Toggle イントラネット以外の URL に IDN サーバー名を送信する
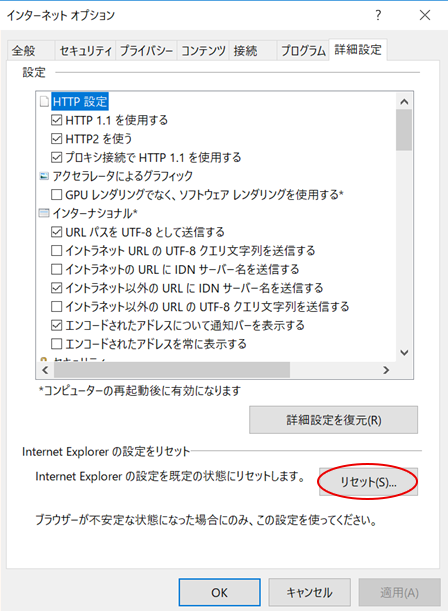Viewport: 448px width, 611px height. pos(56,288)
